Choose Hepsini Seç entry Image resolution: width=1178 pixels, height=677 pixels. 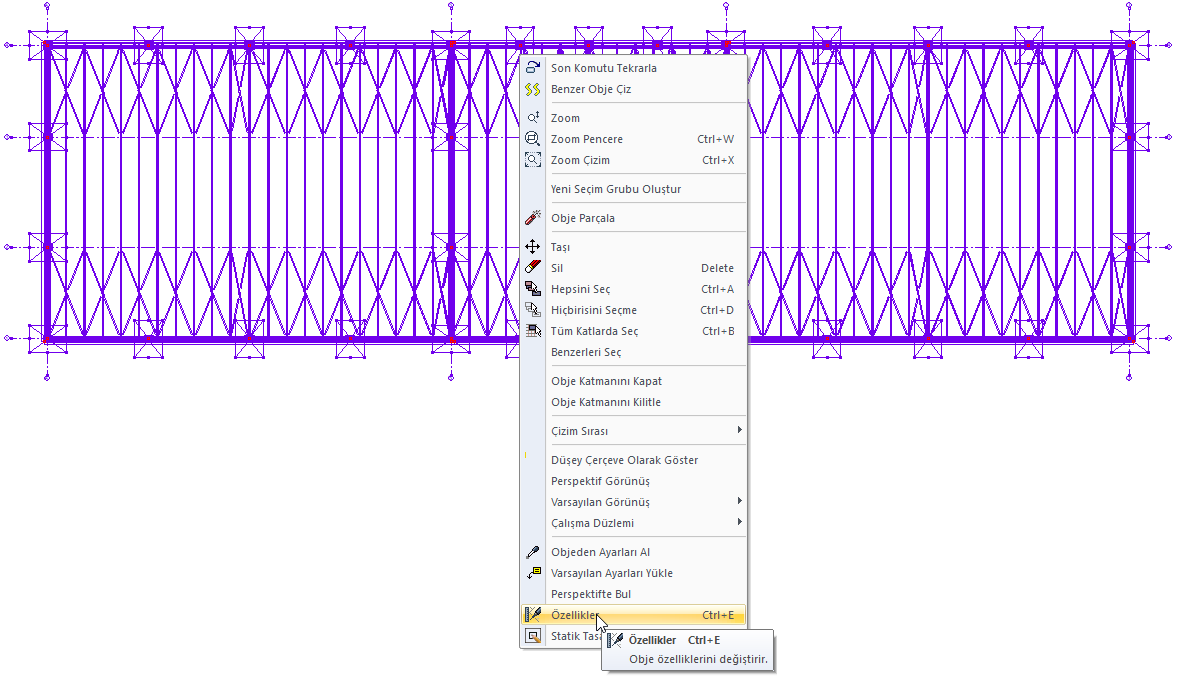click(x=633, y=289)
